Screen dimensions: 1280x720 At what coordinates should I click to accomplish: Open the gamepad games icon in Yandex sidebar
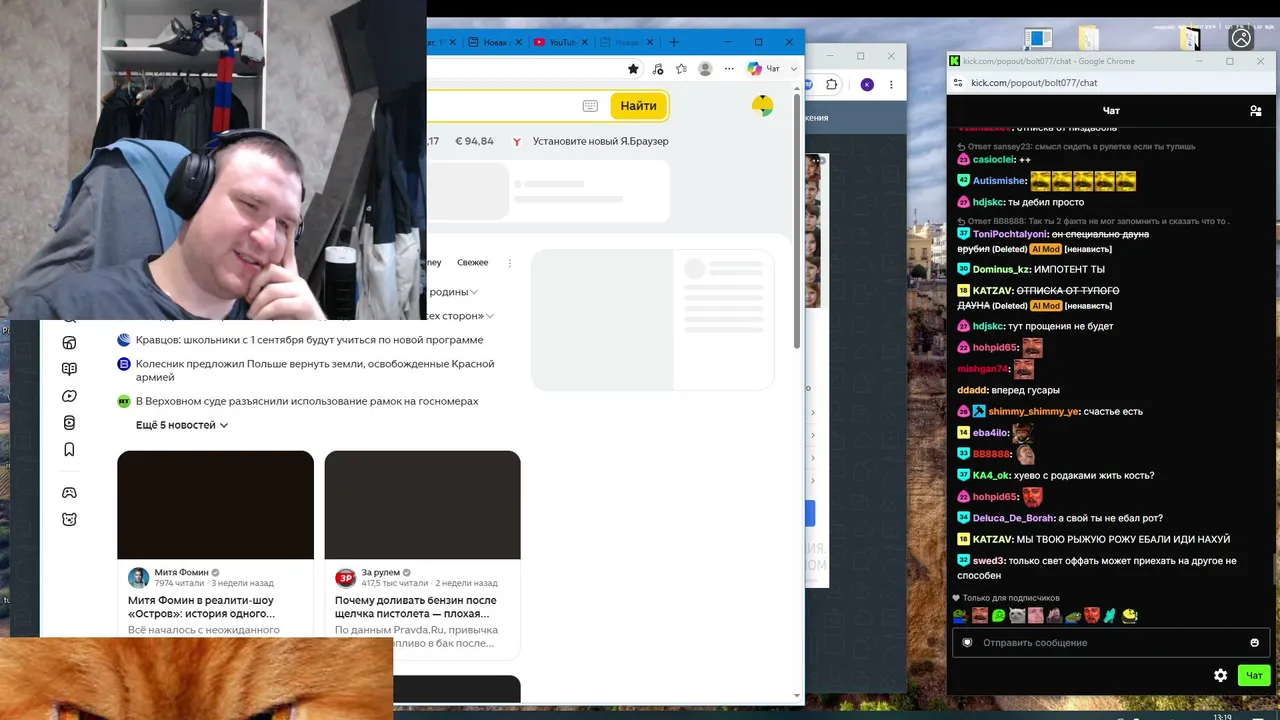point(69,492)
